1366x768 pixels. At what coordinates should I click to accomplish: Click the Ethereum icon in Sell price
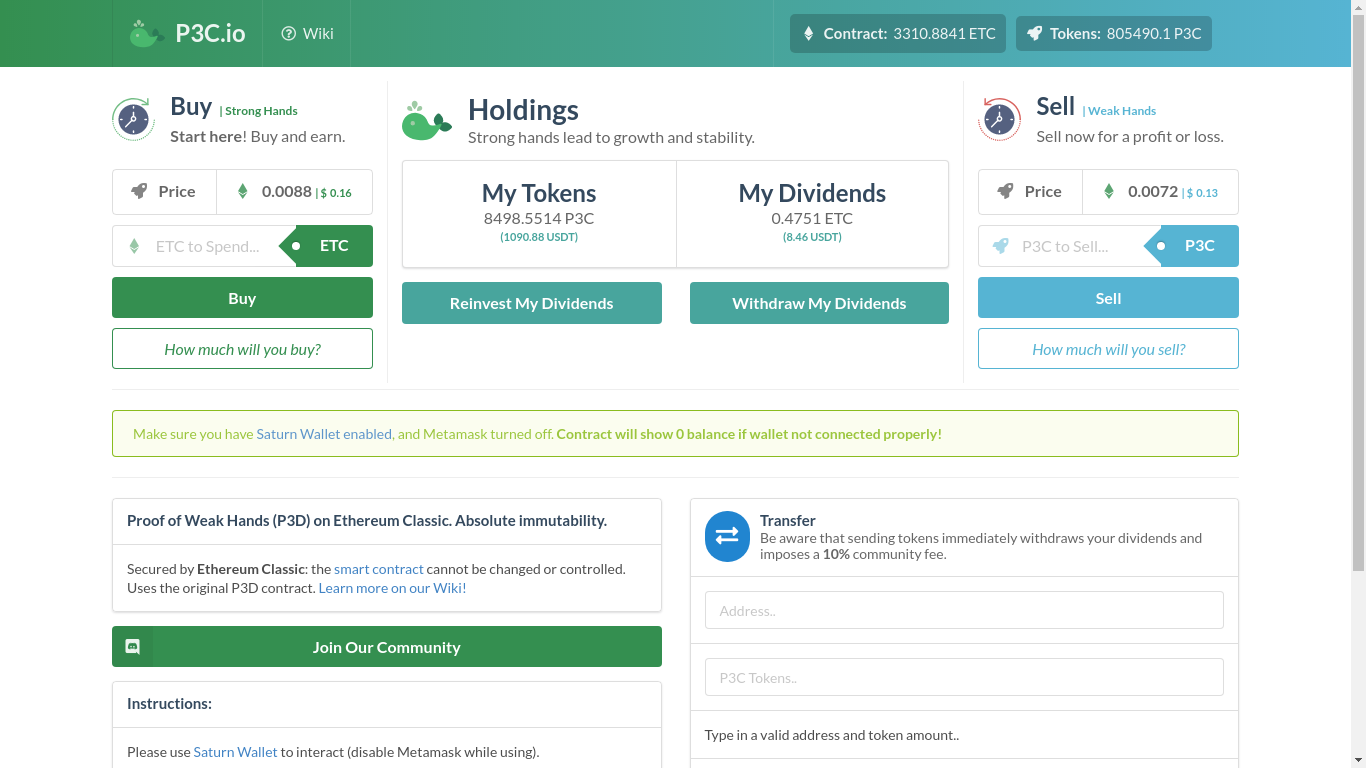[x=1108, y=191]
